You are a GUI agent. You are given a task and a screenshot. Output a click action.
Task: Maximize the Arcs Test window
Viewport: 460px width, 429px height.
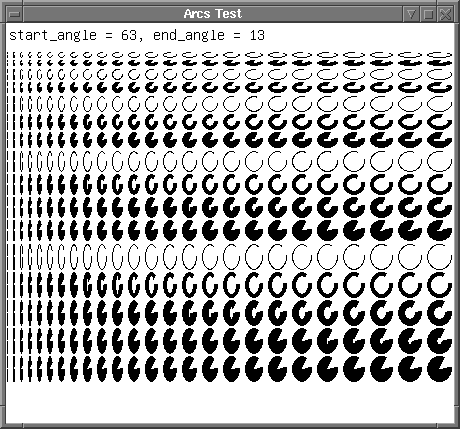(428, 14)
